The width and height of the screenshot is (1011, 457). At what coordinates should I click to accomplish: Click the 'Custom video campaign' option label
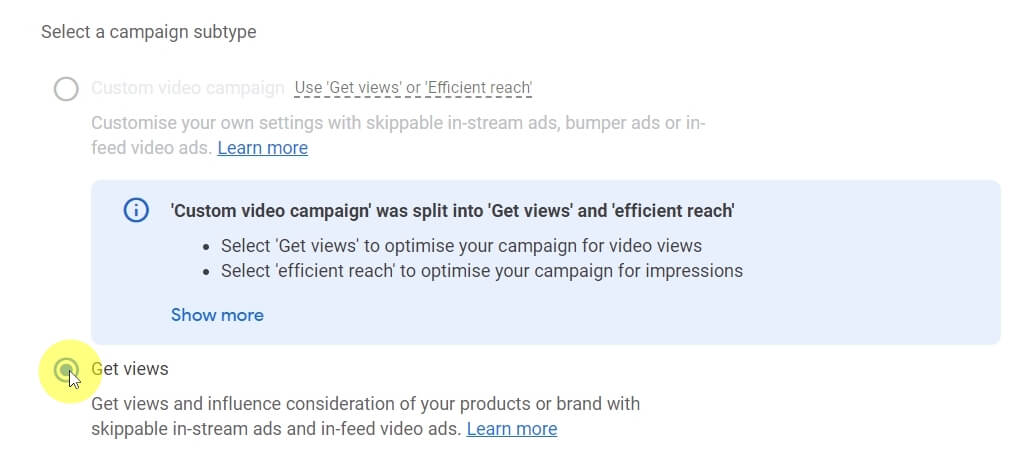click(188, 88)
